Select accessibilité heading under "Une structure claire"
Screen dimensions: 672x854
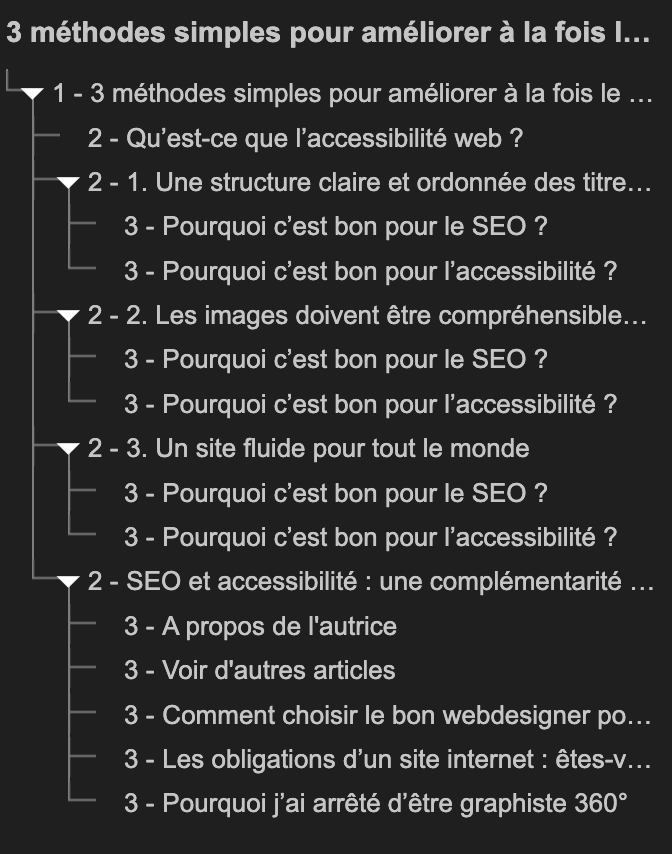click(370, 271)
